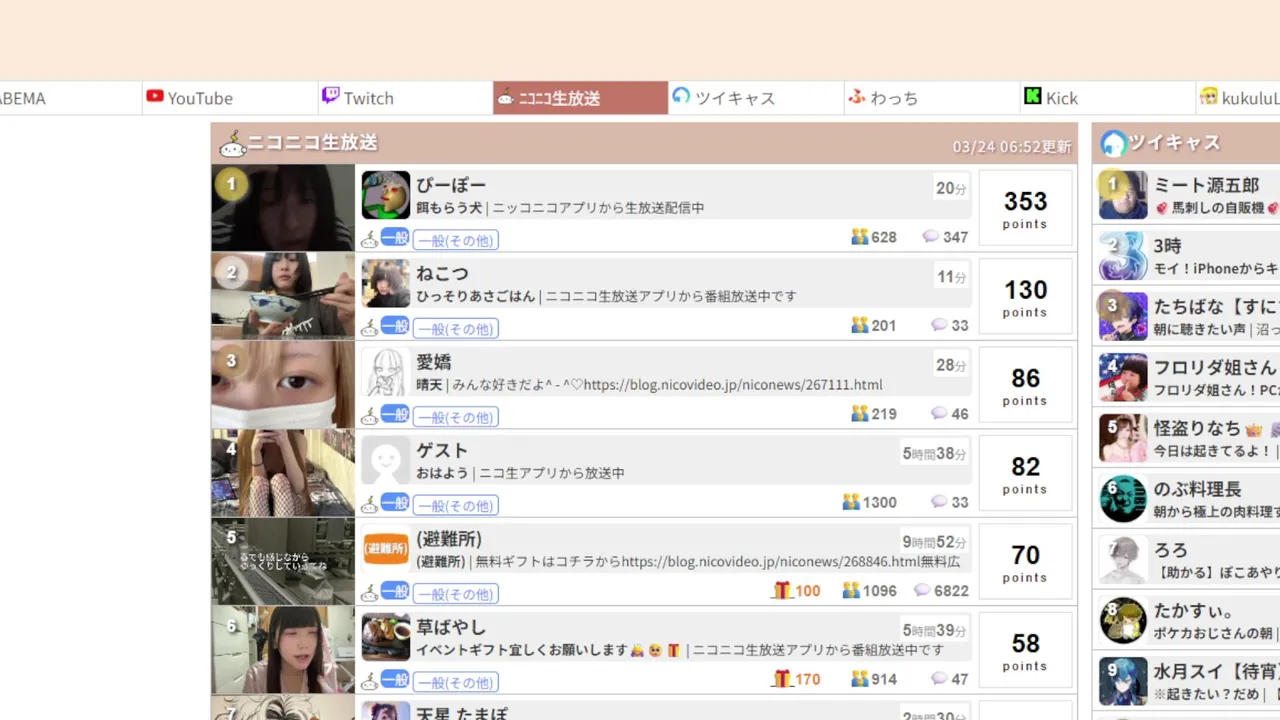
Task: Open rank 6 草ばやし stream thumbnail
Action: coord(283,649)
